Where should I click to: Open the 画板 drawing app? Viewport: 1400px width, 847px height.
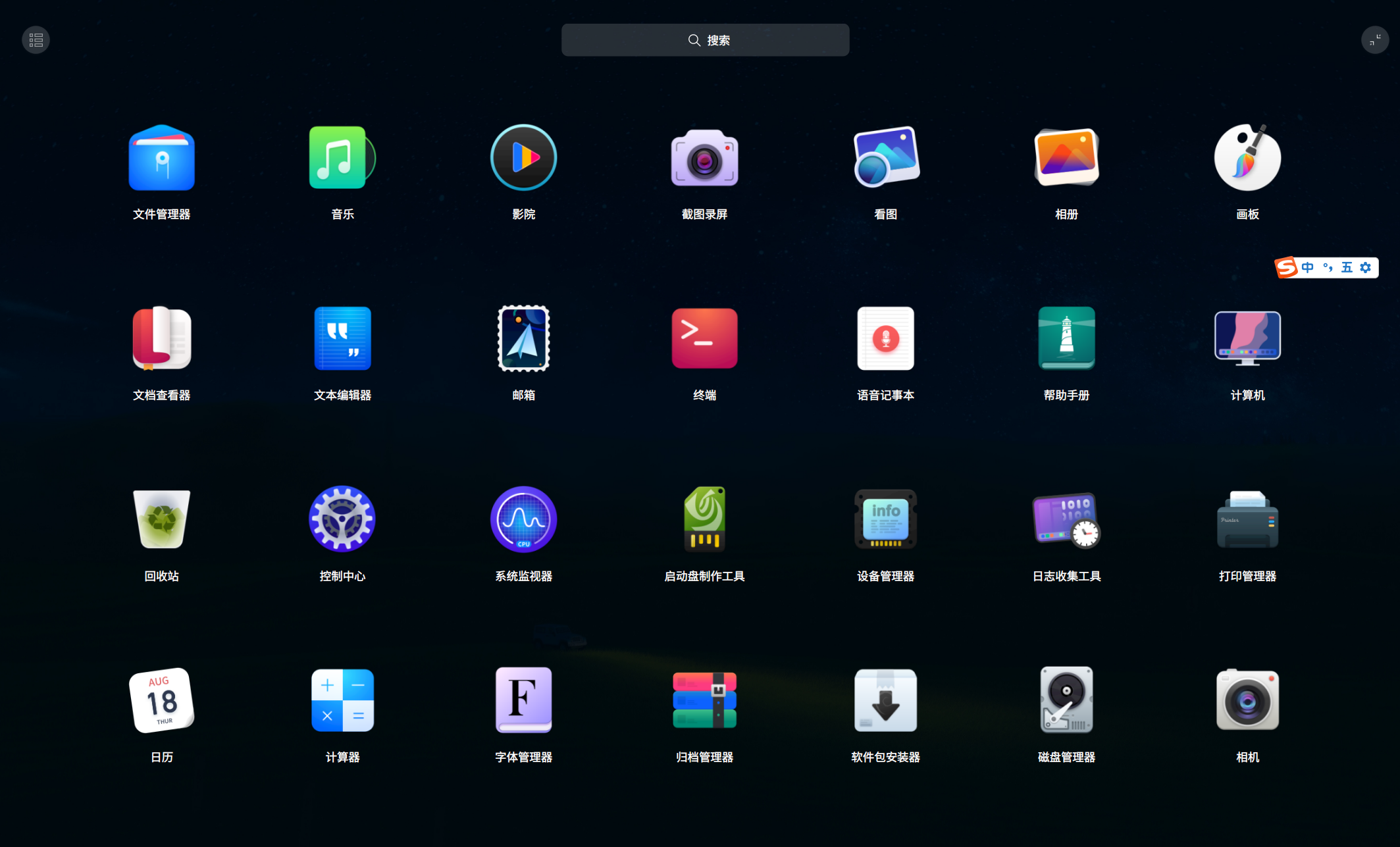coord(1247,158)
